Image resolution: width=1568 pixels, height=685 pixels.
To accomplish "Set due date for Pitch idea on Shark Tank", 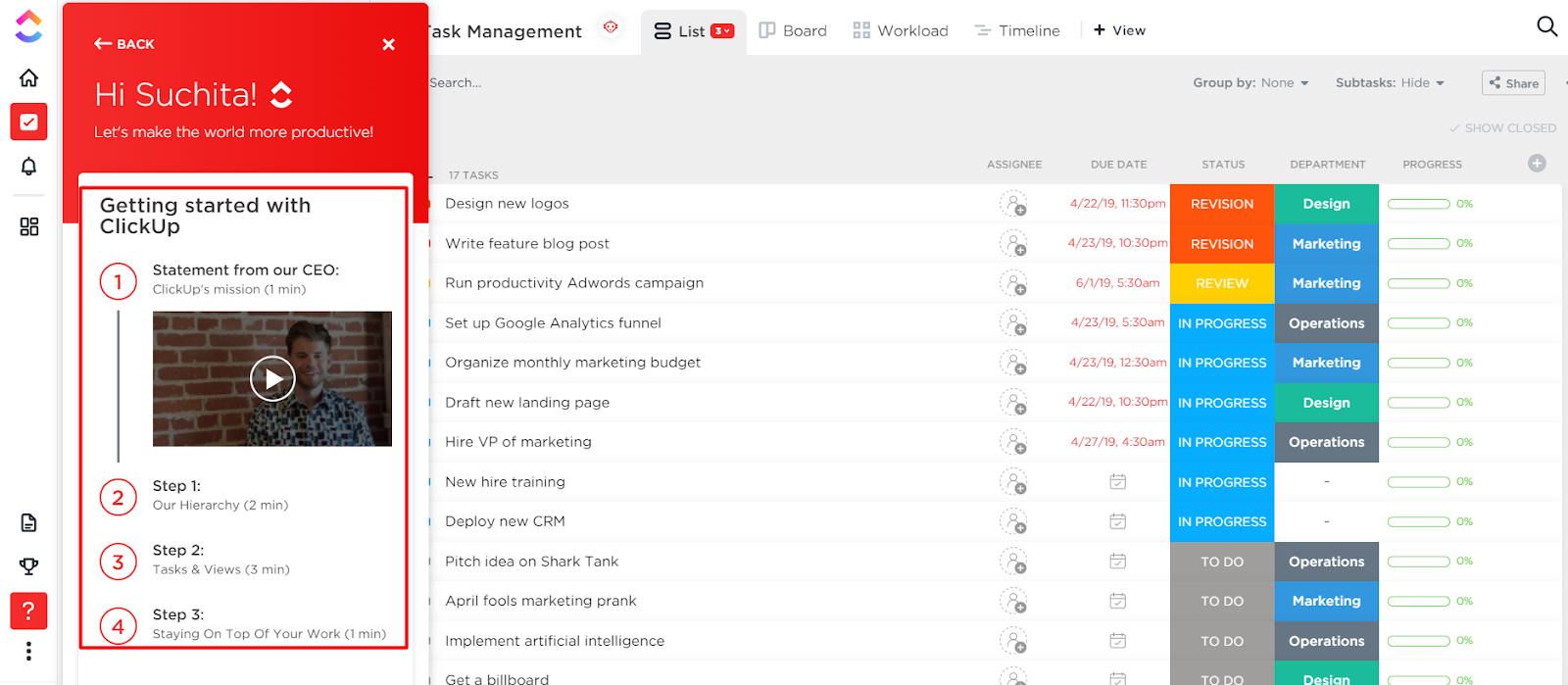I will click(x=1117, y=561).
